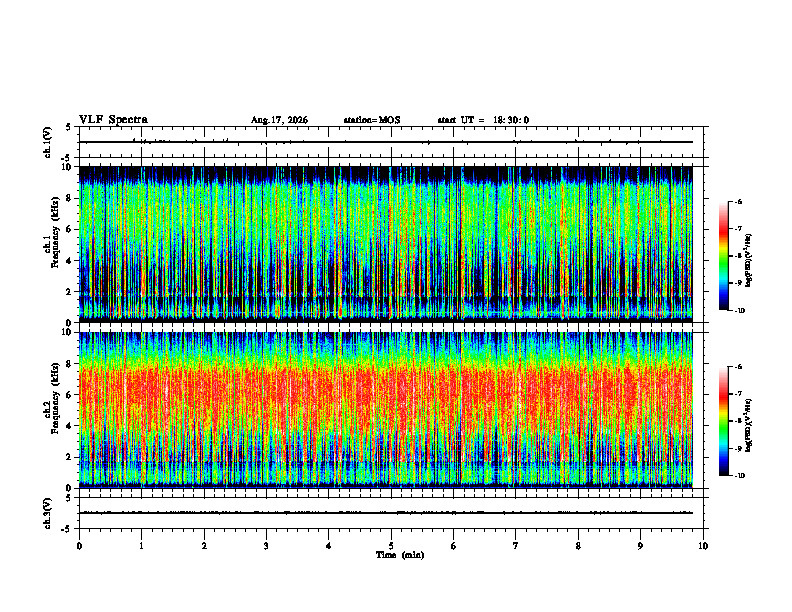
Task: Click the station=MOS label
Action: [x=372, y=120]
